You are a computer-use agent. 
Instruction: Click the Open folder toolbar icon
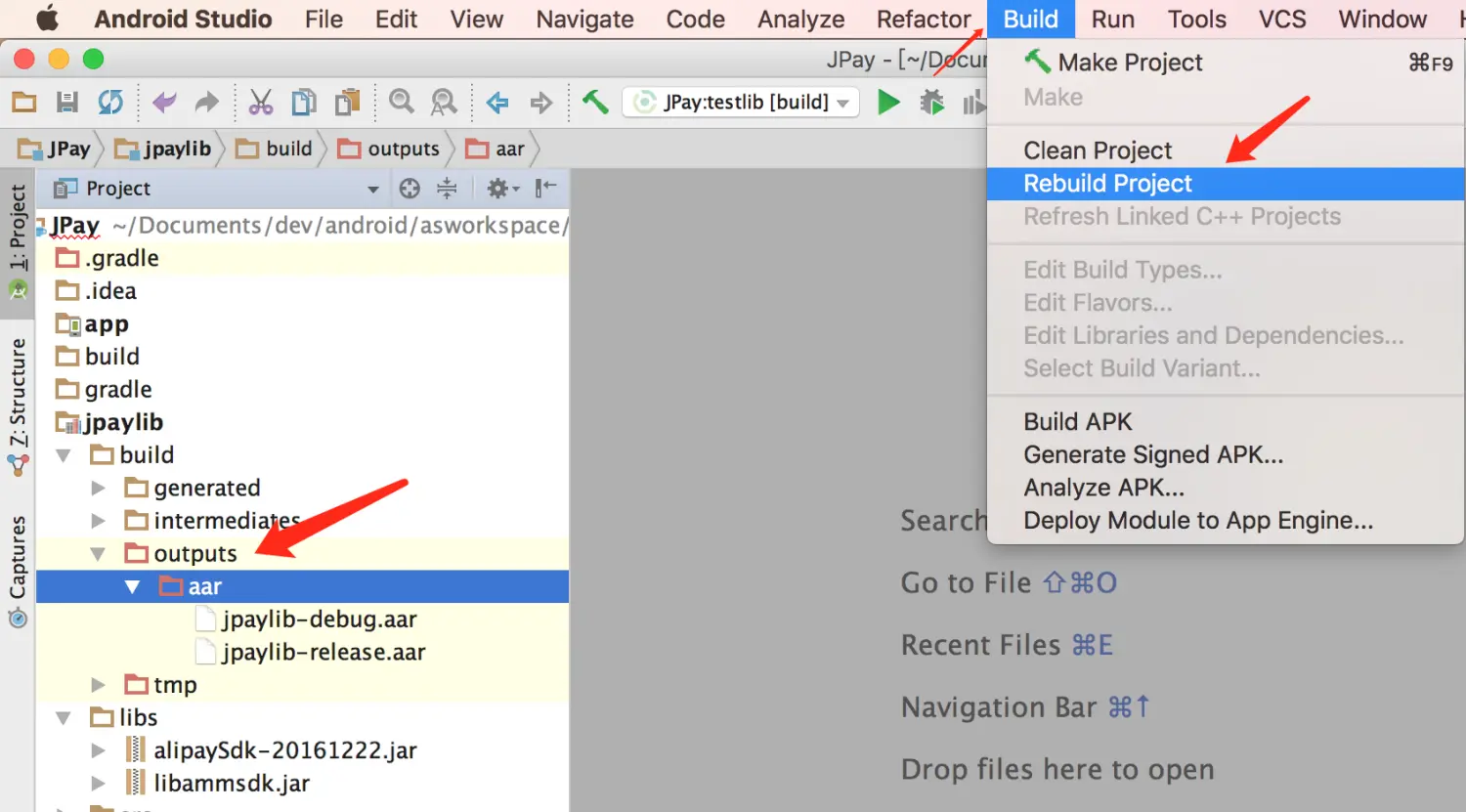(24, 102)
